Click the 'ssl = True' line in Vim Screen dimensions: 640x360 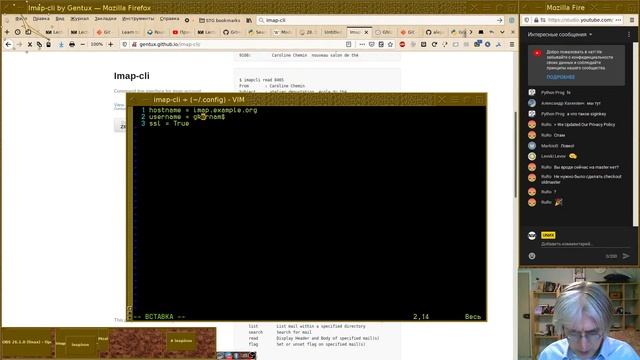point(169,123)
